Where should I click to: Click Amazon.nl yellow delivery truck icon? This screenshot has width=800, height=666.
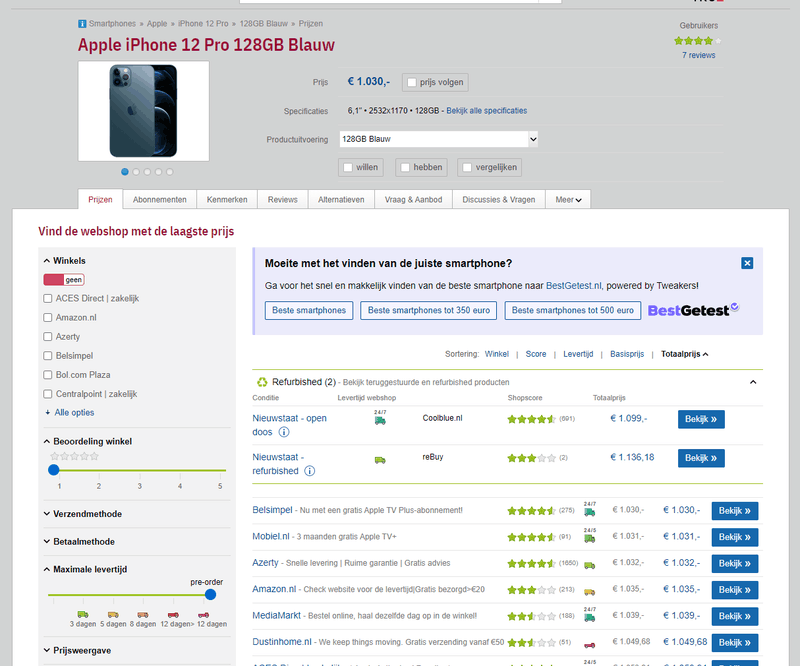[590, 591]
